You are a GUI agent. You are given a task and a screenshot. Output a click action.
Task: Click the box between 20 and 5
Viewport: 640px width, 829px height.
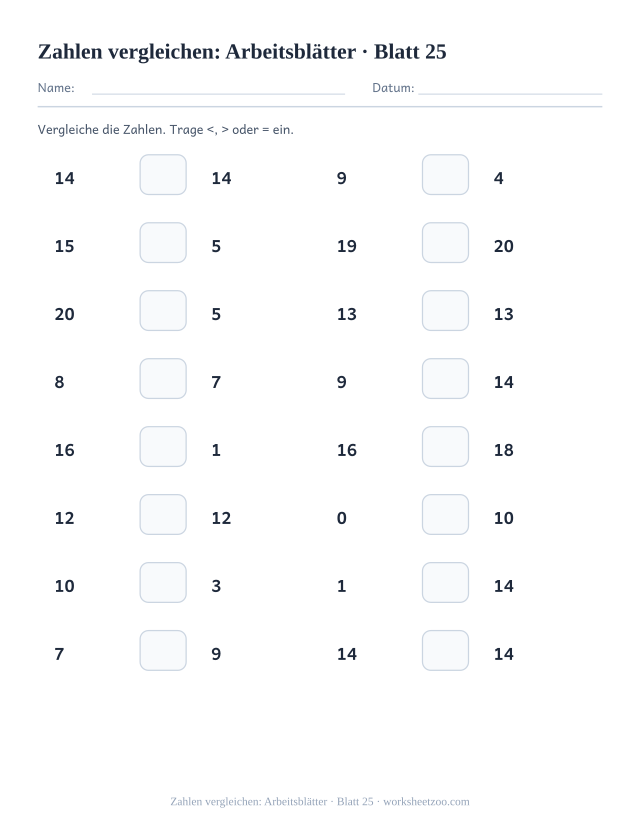[x=163, y=310]
